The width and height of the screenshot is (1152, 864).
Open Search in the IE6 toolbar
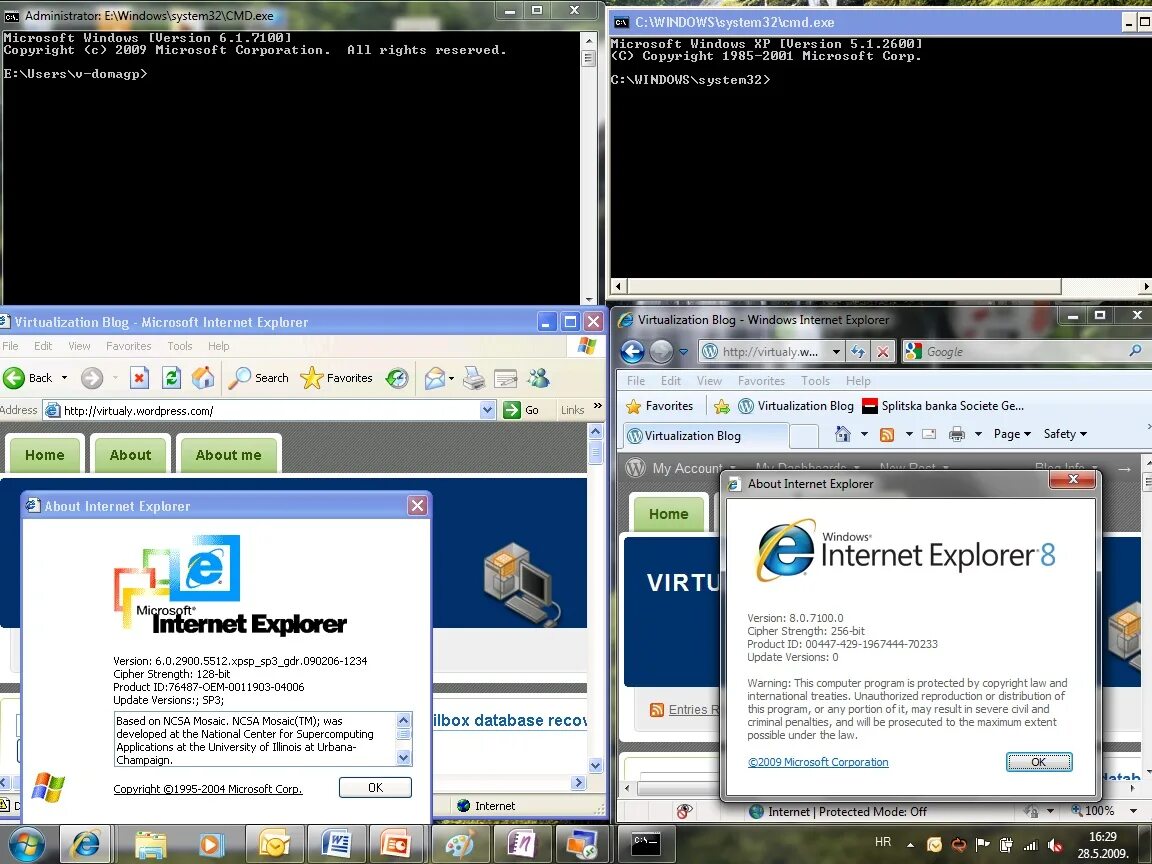[259, 378]
